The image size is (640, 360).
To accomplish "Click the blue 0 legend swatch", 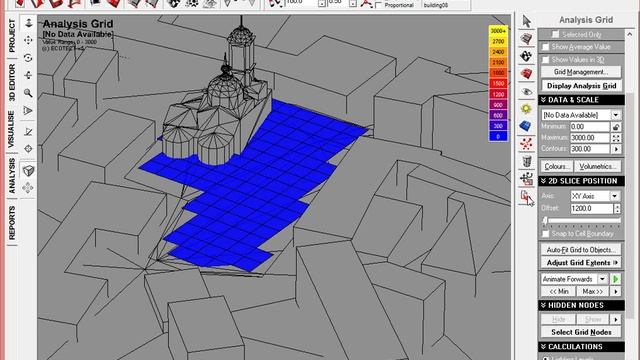I will pos(498,136).
